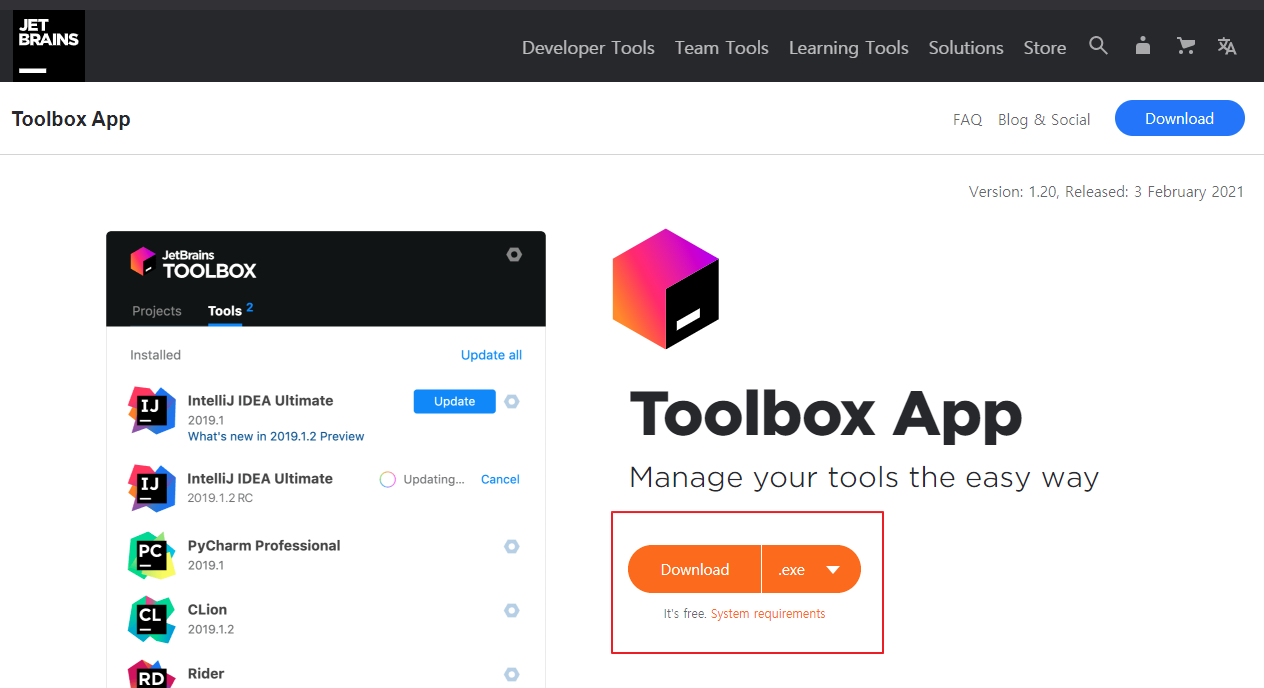Image resolution: width=1264 pixels, height=688 pixels.
Task: Click the large Toolbox App cube logo
Action: (x=666, y=288)
